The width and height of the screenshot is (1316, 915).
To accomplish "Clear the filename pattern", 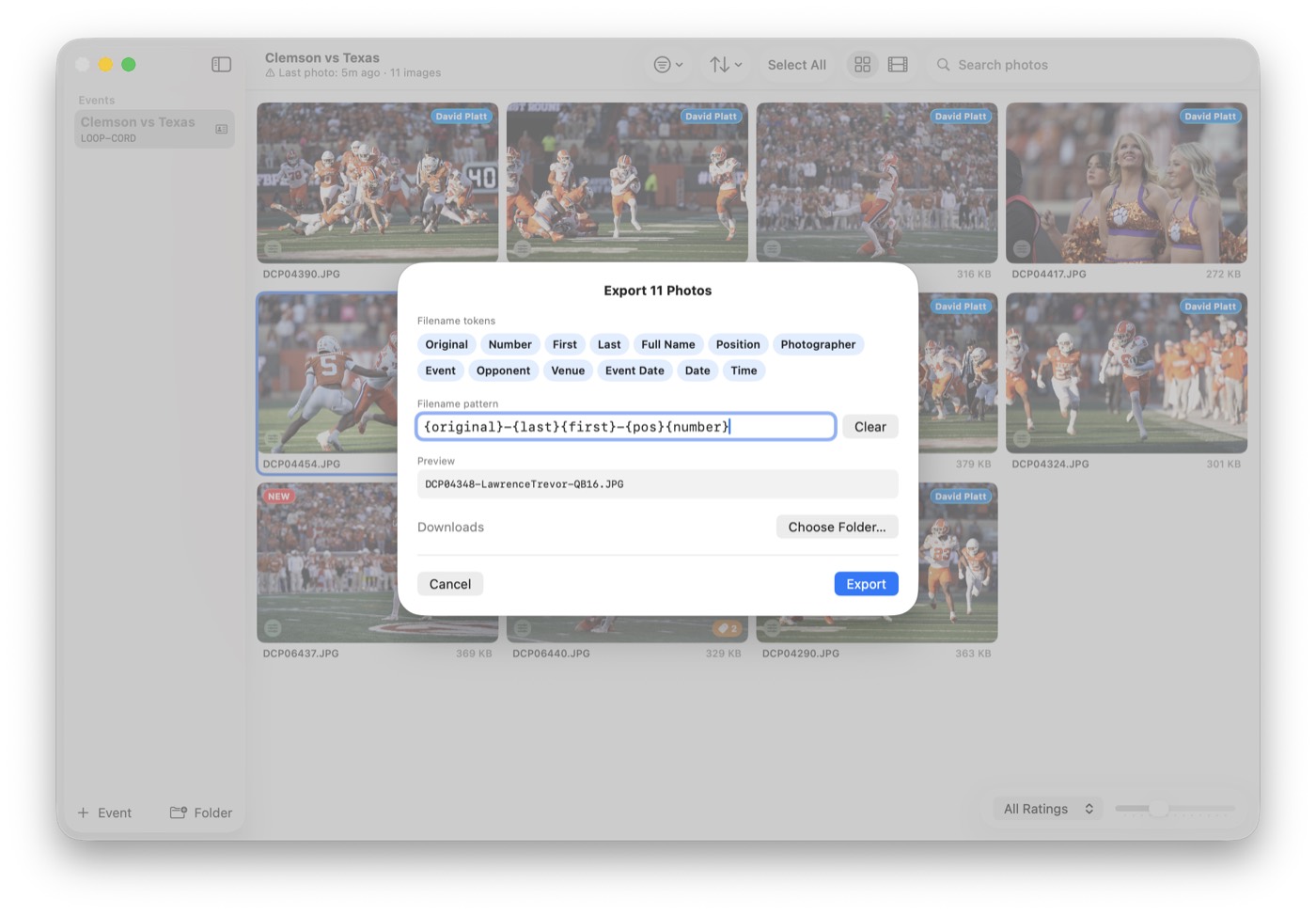I will tap(870, 427).
